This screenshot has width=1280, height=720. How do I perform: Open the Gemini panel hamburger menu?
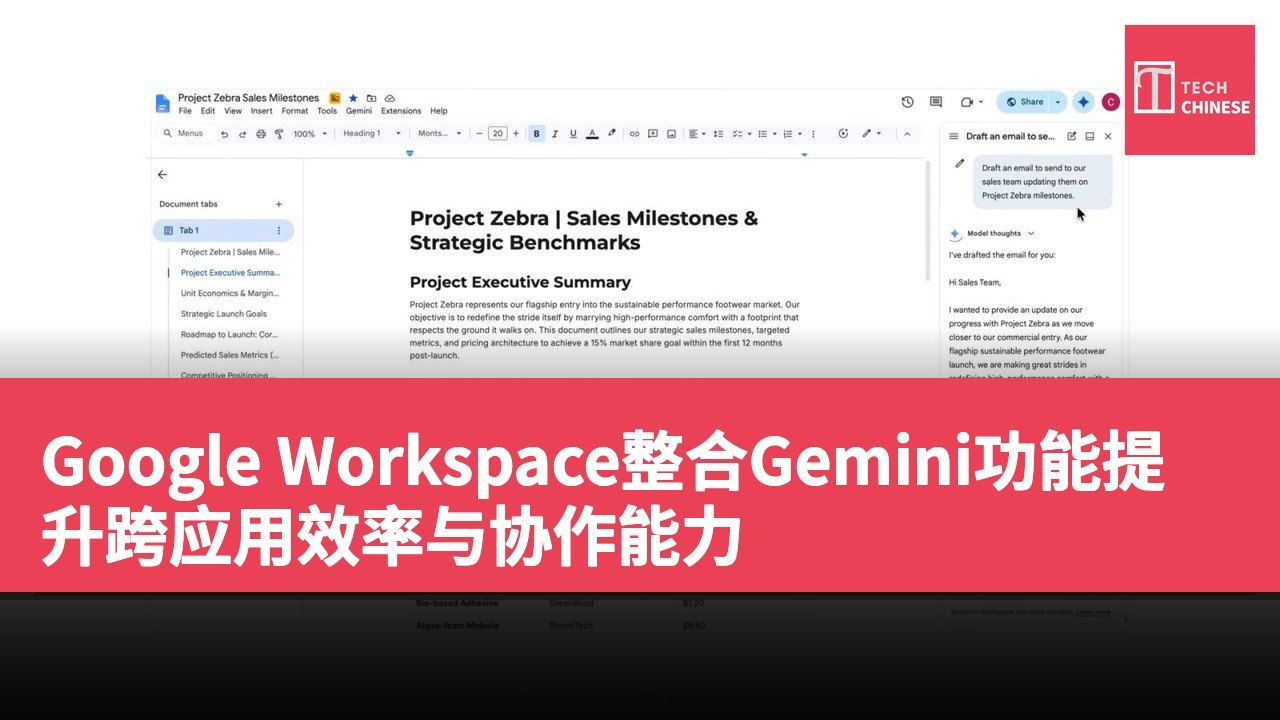pos(954,136)
